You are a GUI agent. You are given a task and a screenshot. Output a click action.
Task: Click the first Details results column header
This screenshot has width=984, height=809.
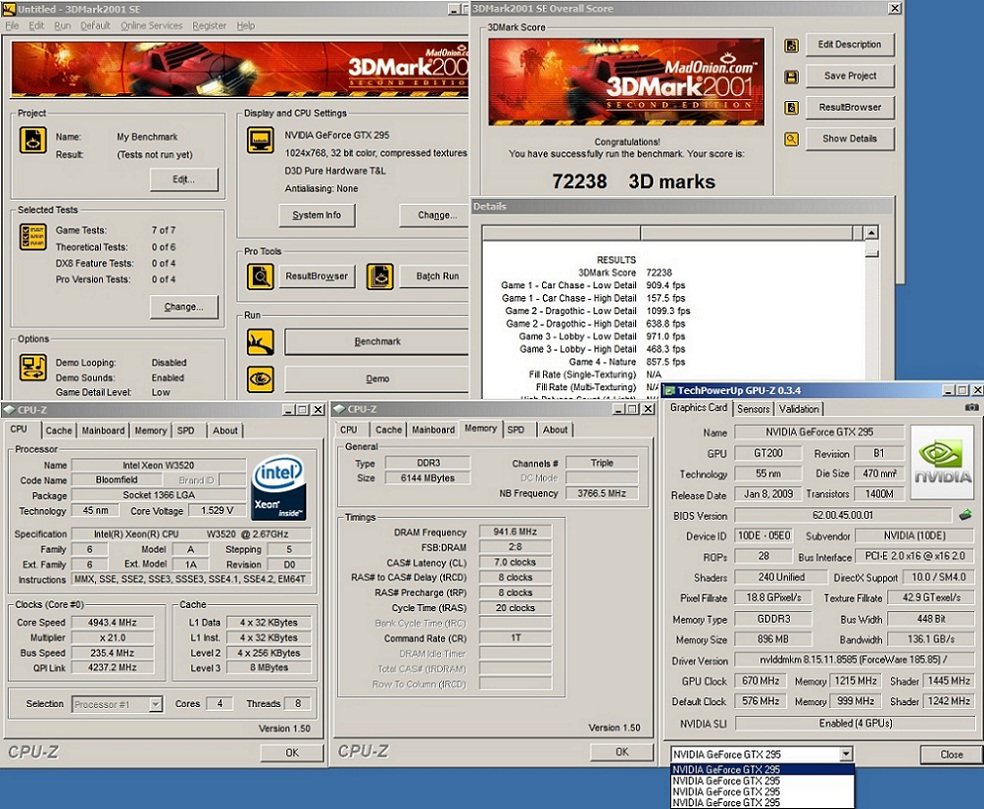[x=562, y=233]
